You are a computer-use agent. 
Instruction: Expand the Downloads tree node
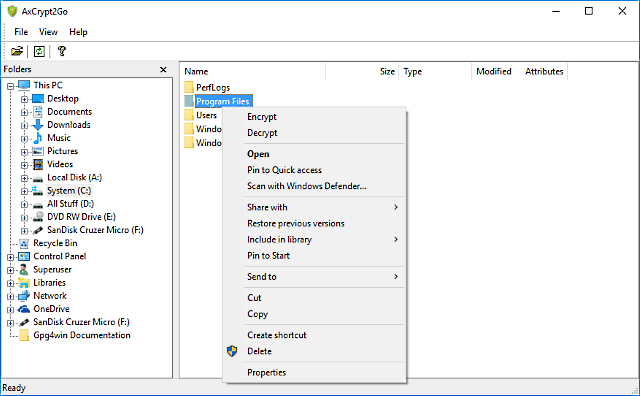coord(24,125)
